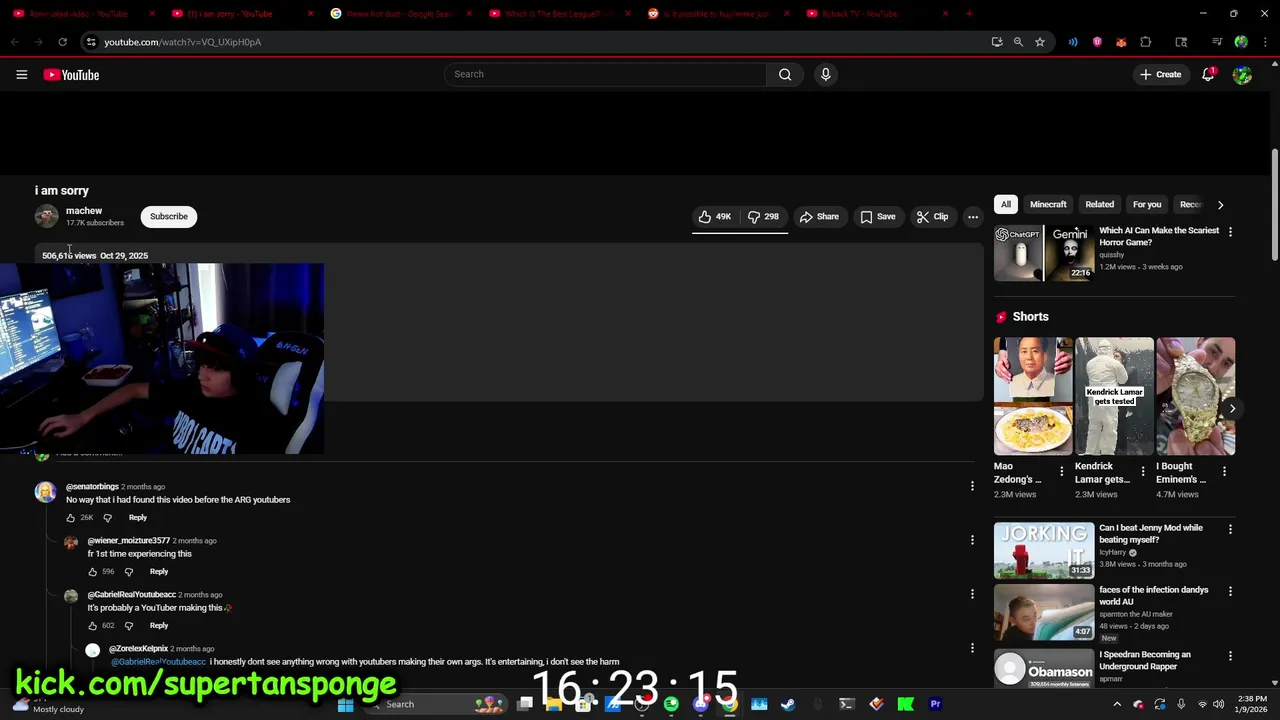Open machew channel avatar
Screen dimensions: 1280x720
pos(46,216)
